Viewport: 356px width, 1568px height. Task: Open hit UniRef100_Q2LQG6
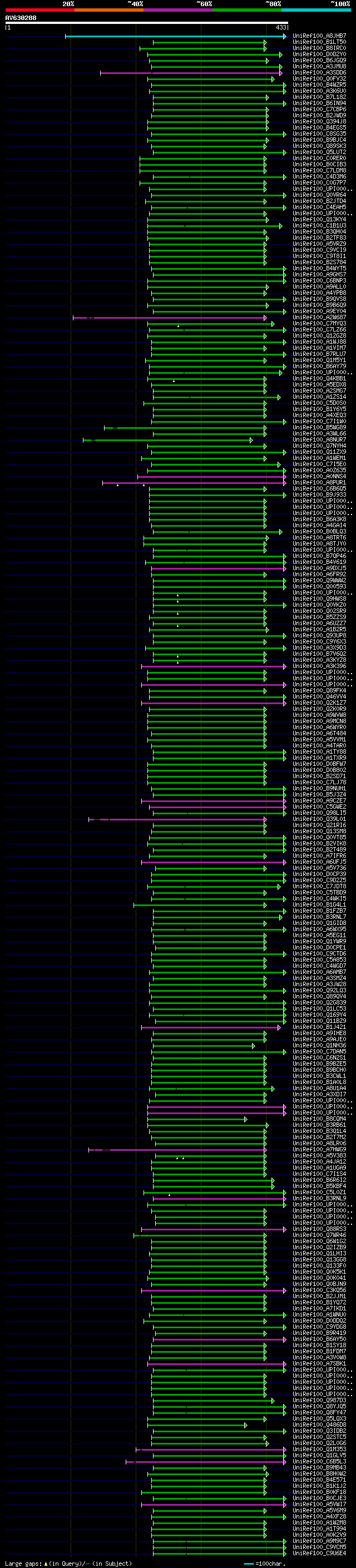(x=319, y=1443)
